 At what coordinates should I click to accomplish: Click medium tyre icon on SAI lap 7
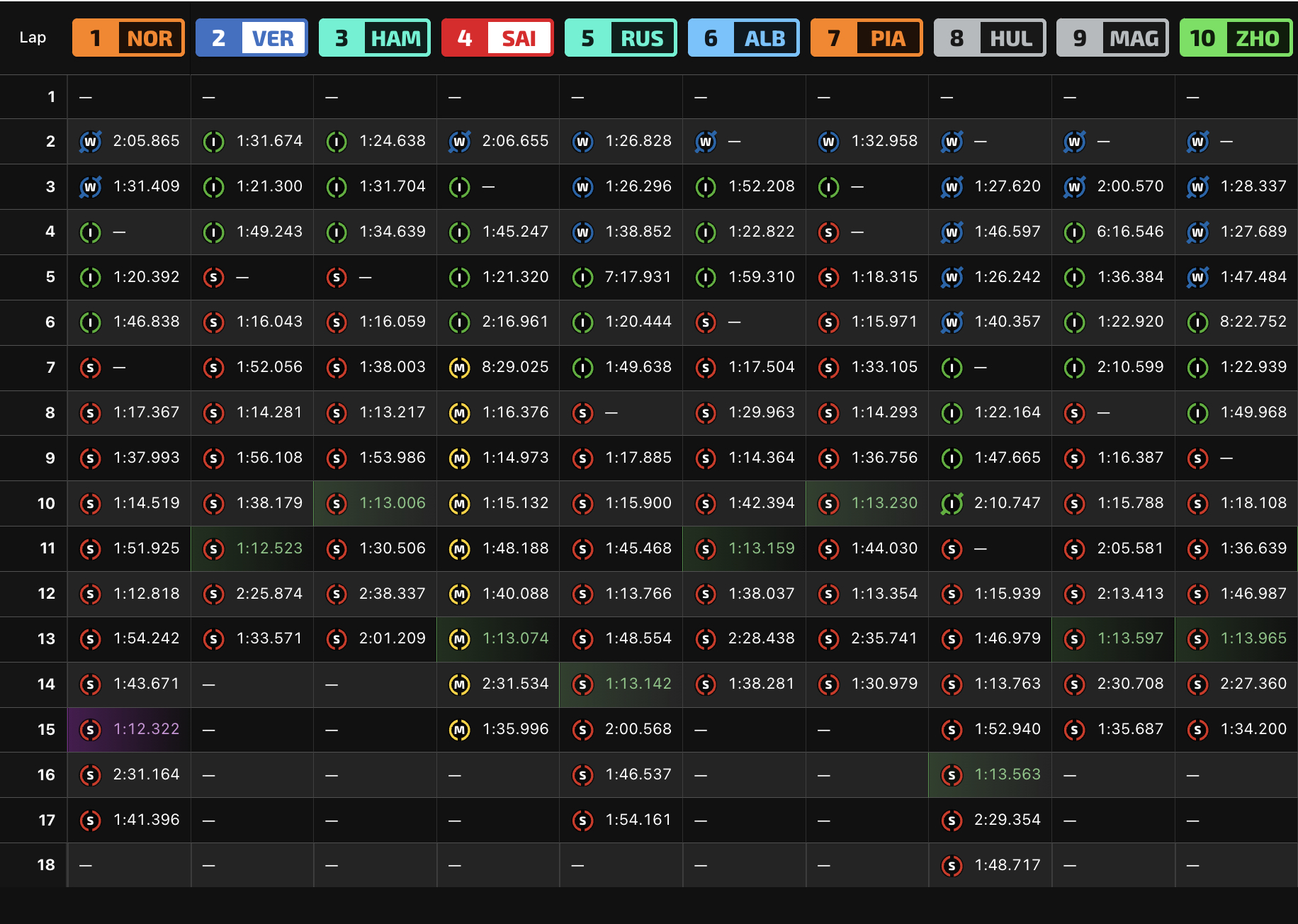[x=460, y=368]
